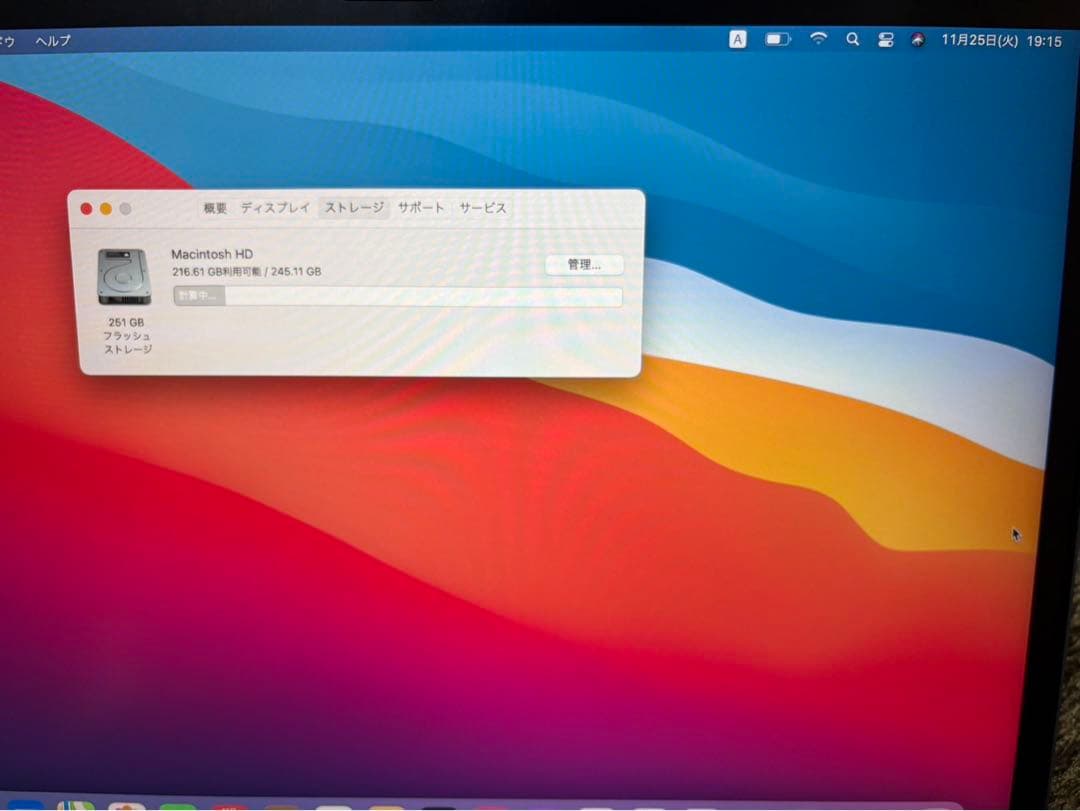Click the Macintosh HD disk icon
This screenshot has height=811, width=1080.
pos(122,277)
